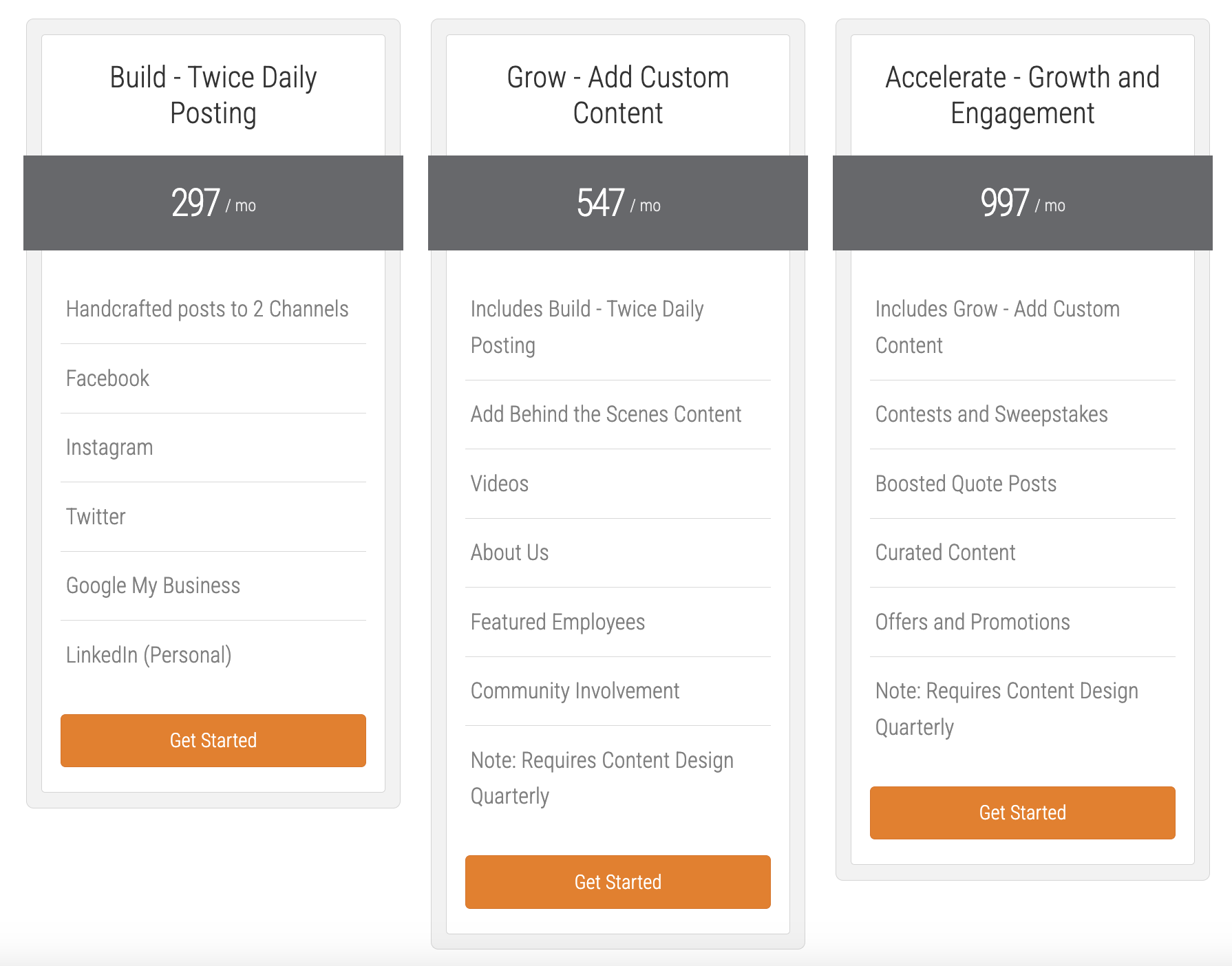Click Add Behind the Scenes Content

(x=605, y=414)
